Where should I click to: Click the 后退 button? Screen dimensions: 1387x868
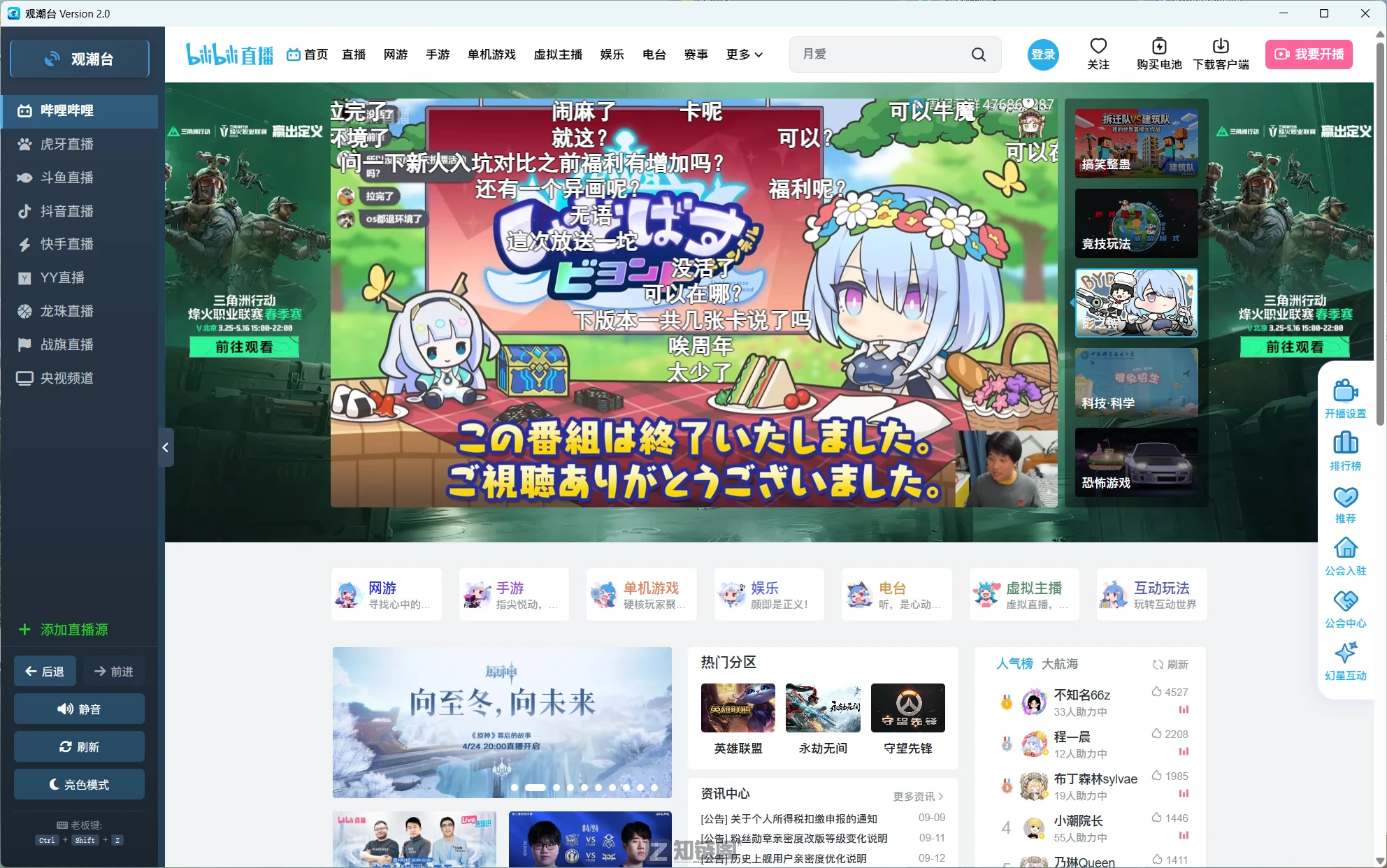click(x=45, y=672)
